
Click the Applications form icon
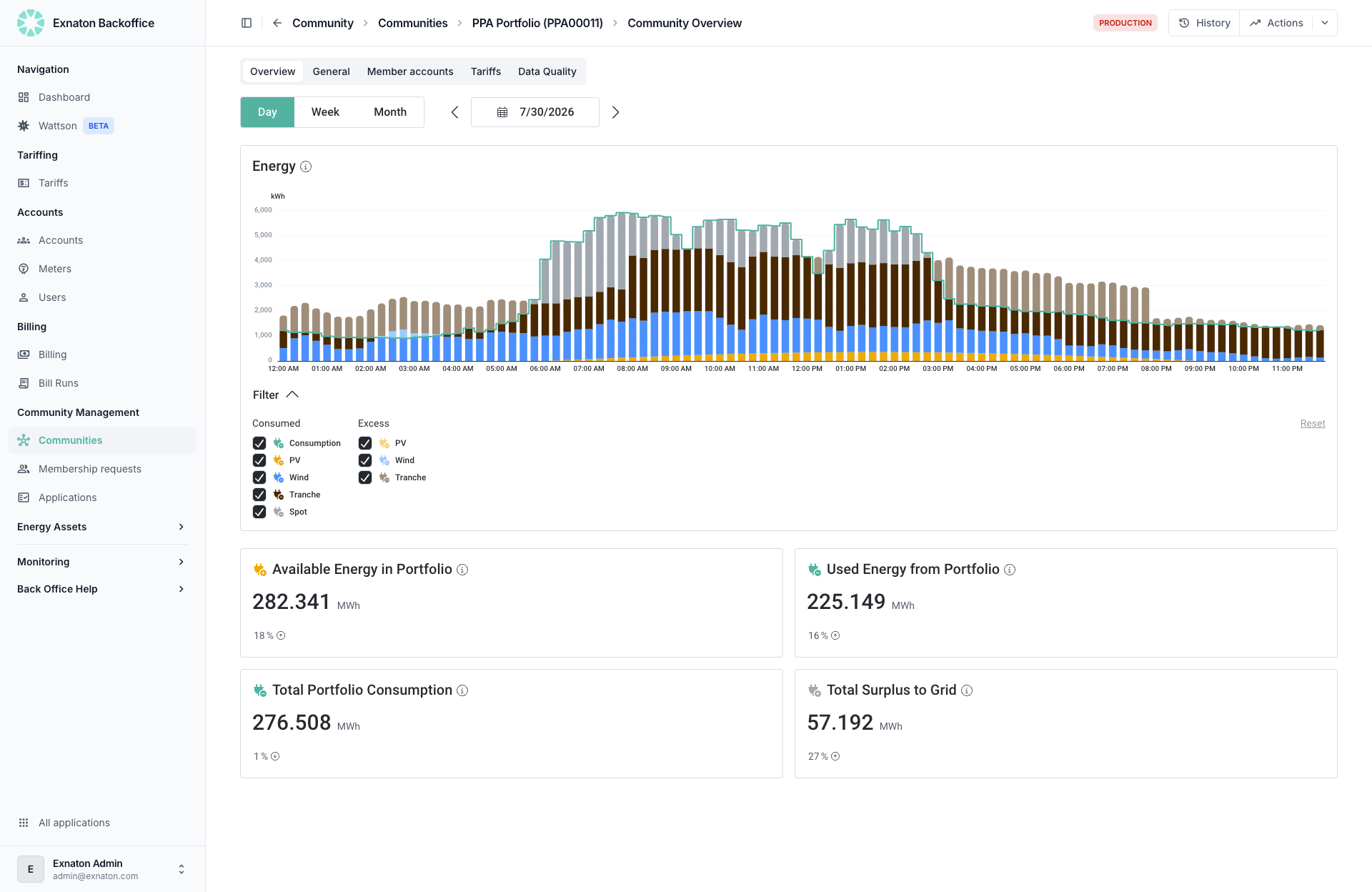pyautogui.click(x=24, y=497)
